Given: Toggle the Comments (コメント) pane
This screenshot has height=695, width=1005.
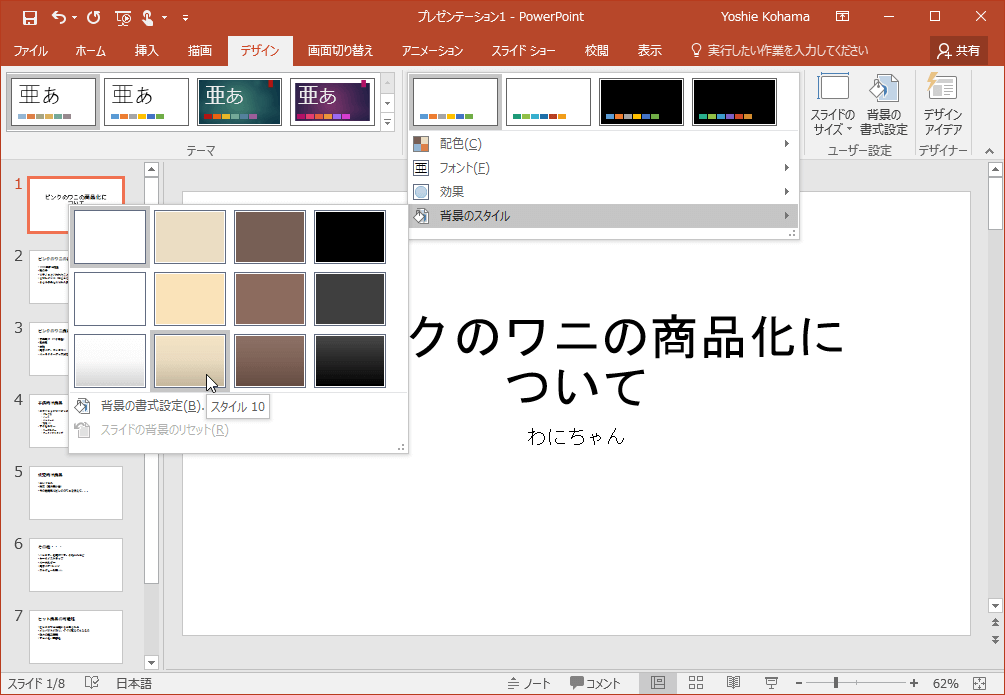Looking at the screenshot, I should pos(596,683).
